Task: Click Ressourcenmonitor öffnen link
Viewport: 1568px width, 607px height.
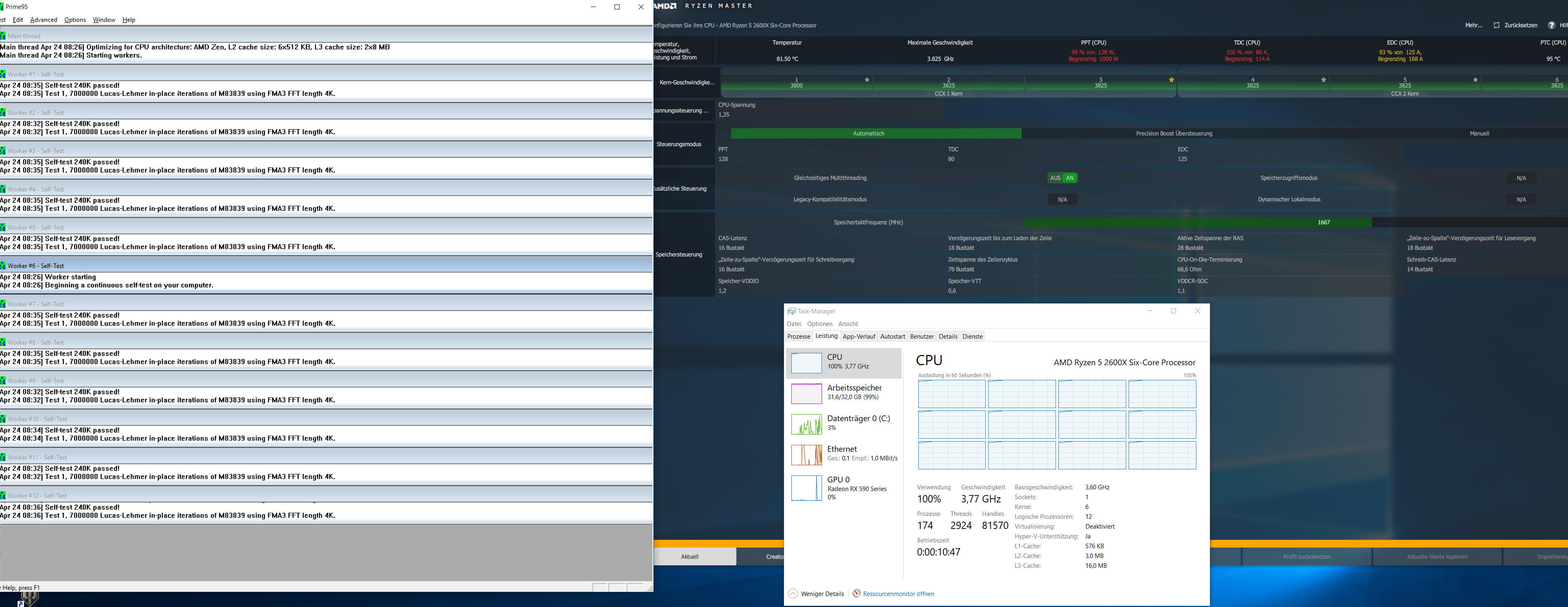Action: coord(898,594)
